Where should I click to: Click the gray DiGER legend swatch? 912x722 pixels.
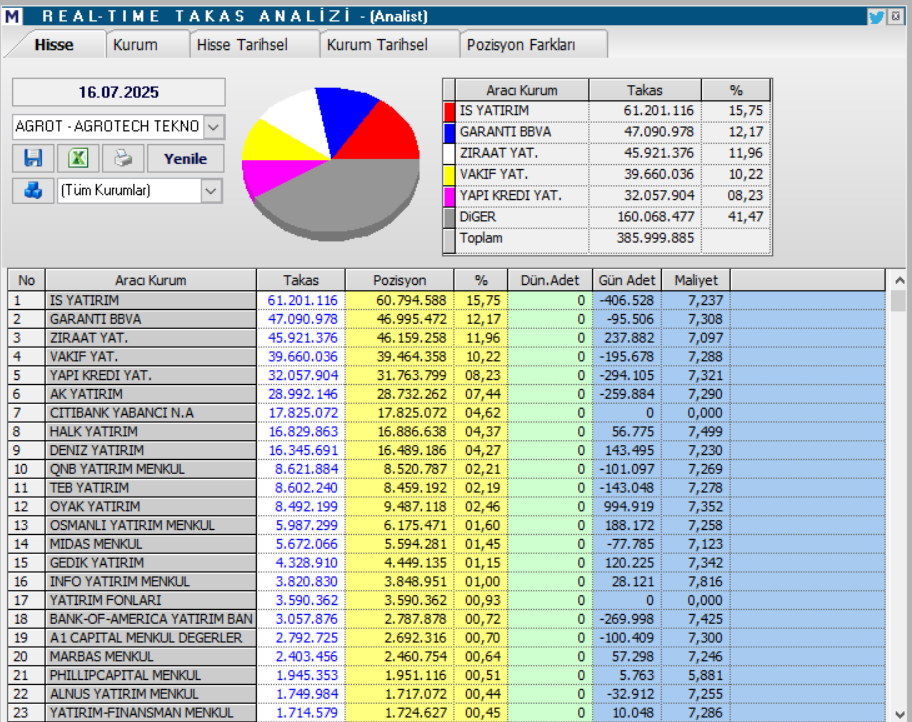click(x=449, y=217)
